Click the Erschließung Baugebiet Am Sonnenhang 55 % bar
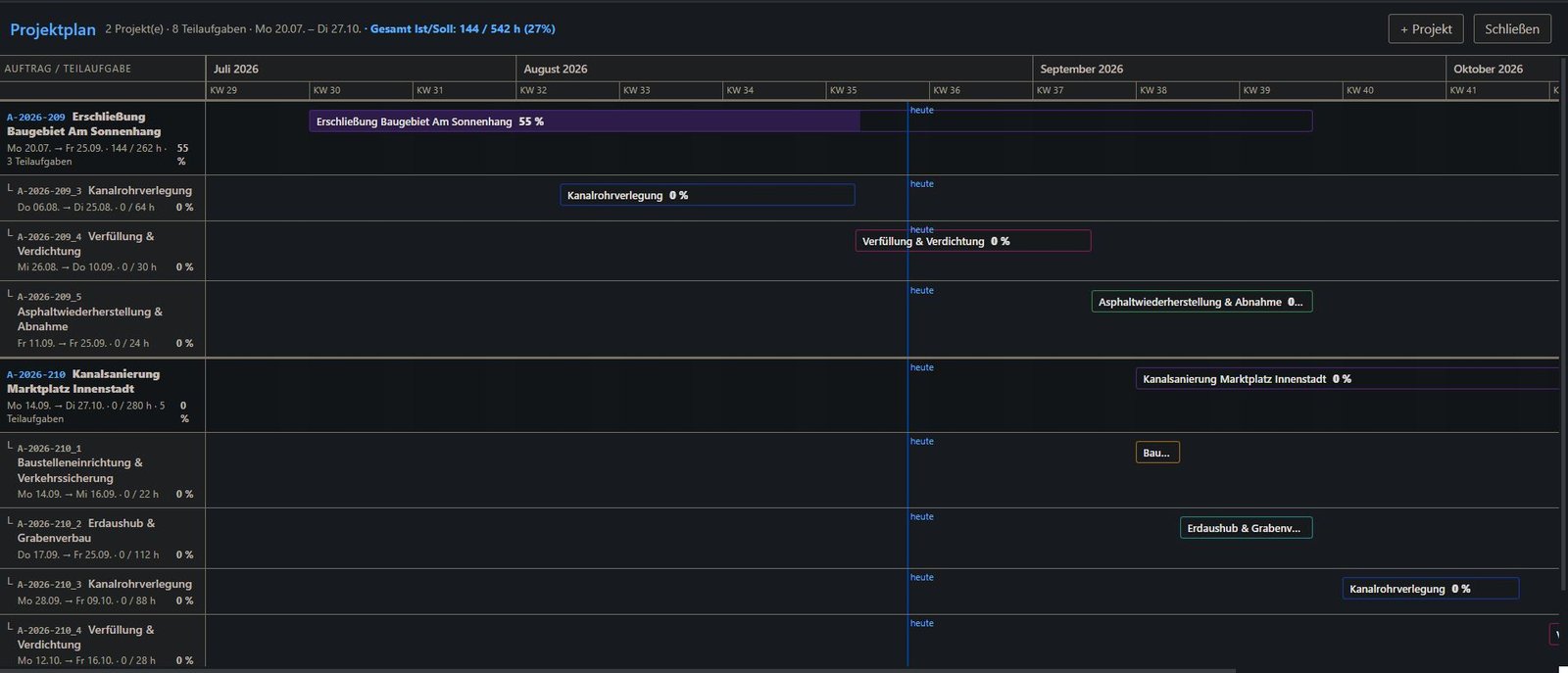Viewport: 1568px width, 673px height. 810,121
